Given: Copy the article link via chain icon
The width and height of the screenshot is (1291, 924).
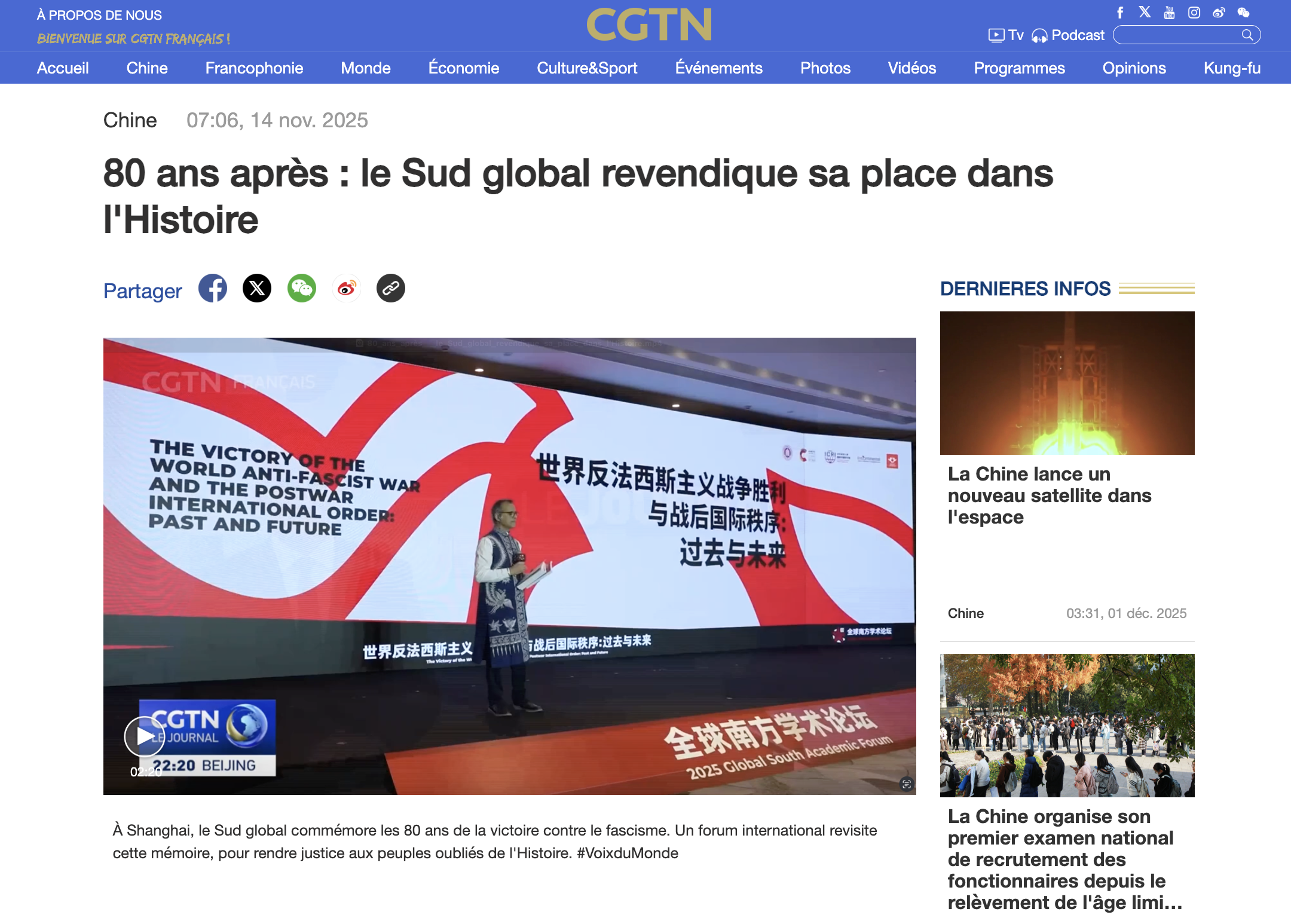Looking at the screenshot, I should pyautogui.click(x=390, y=288).
